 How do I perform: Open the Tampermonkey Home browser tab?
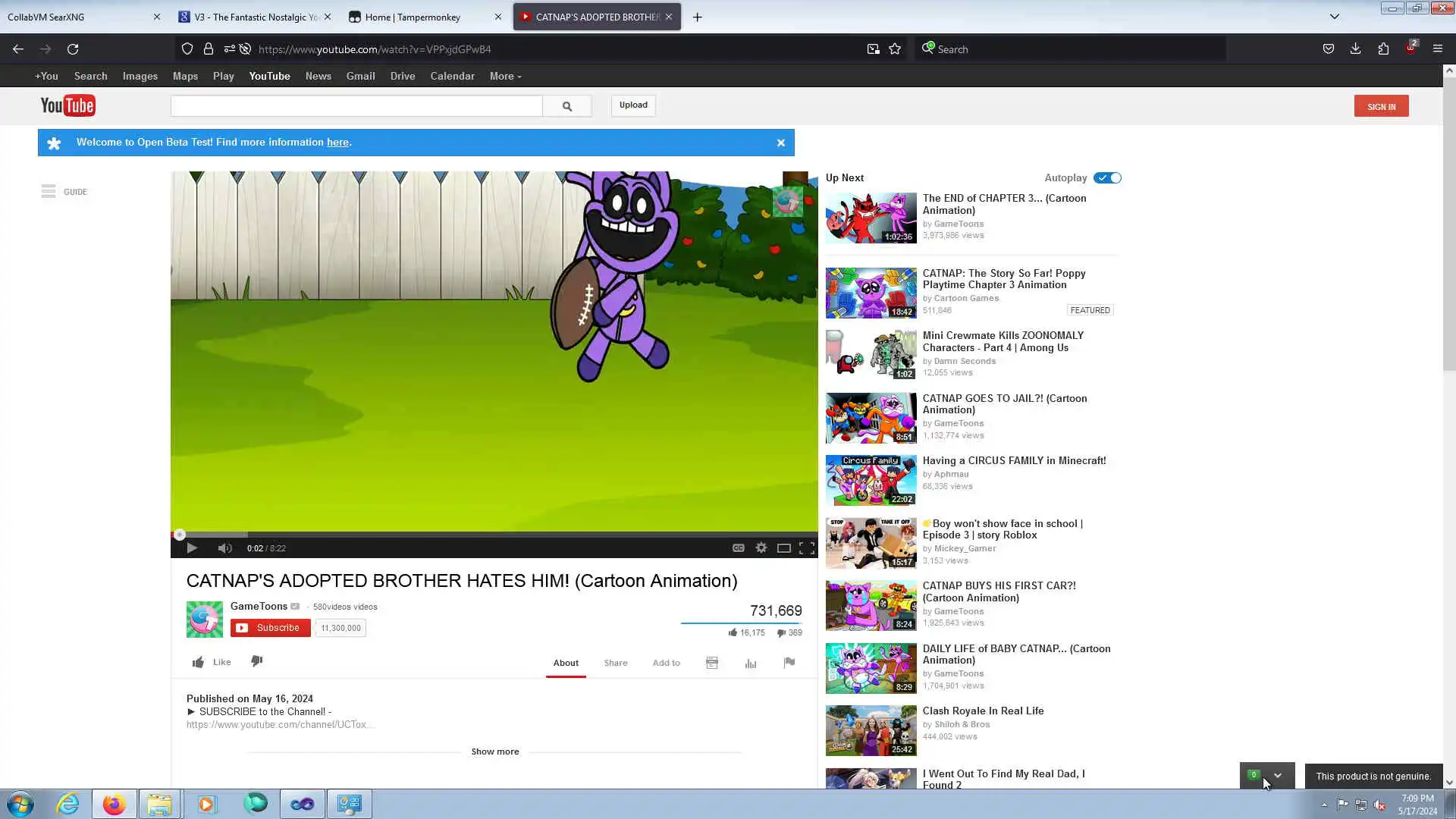pyautogui.click(x=413, y=17)
